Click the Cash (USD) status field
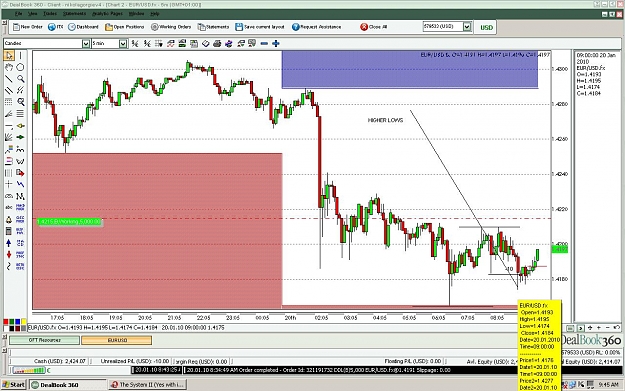 [60, 361]
